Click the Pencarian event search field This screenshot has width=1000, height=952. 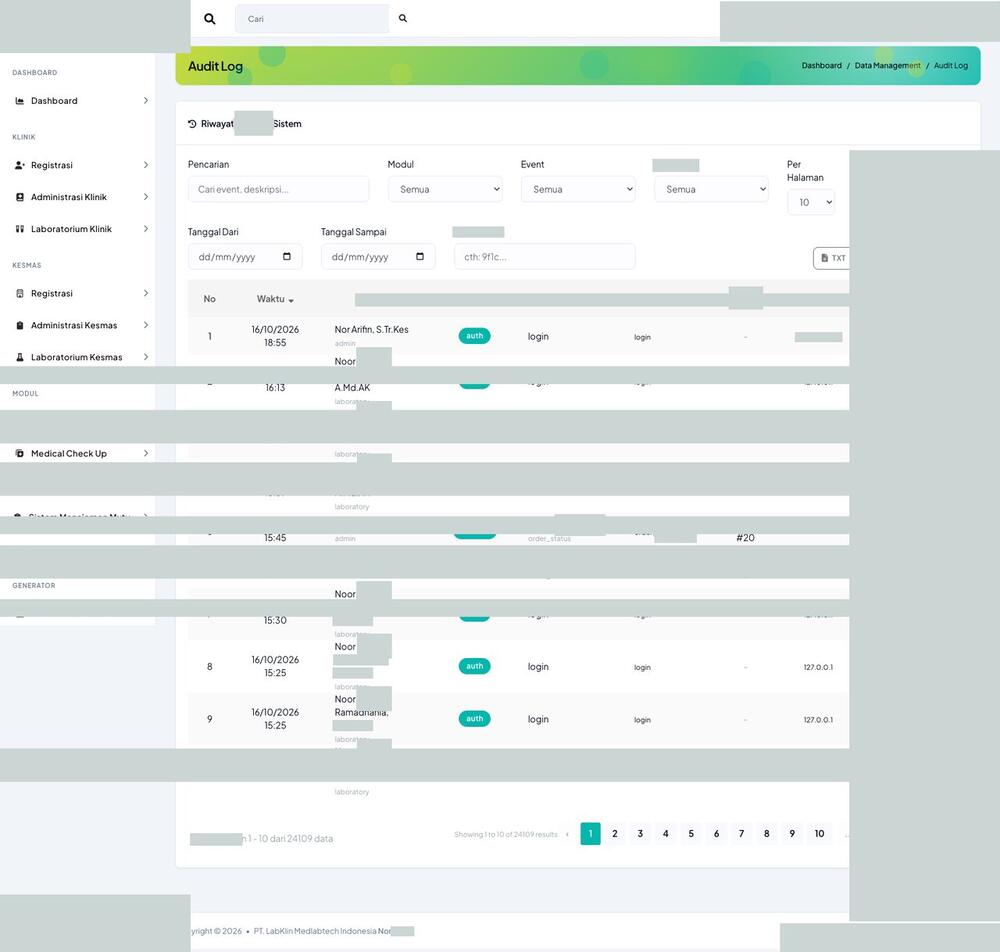click(278, 189)
